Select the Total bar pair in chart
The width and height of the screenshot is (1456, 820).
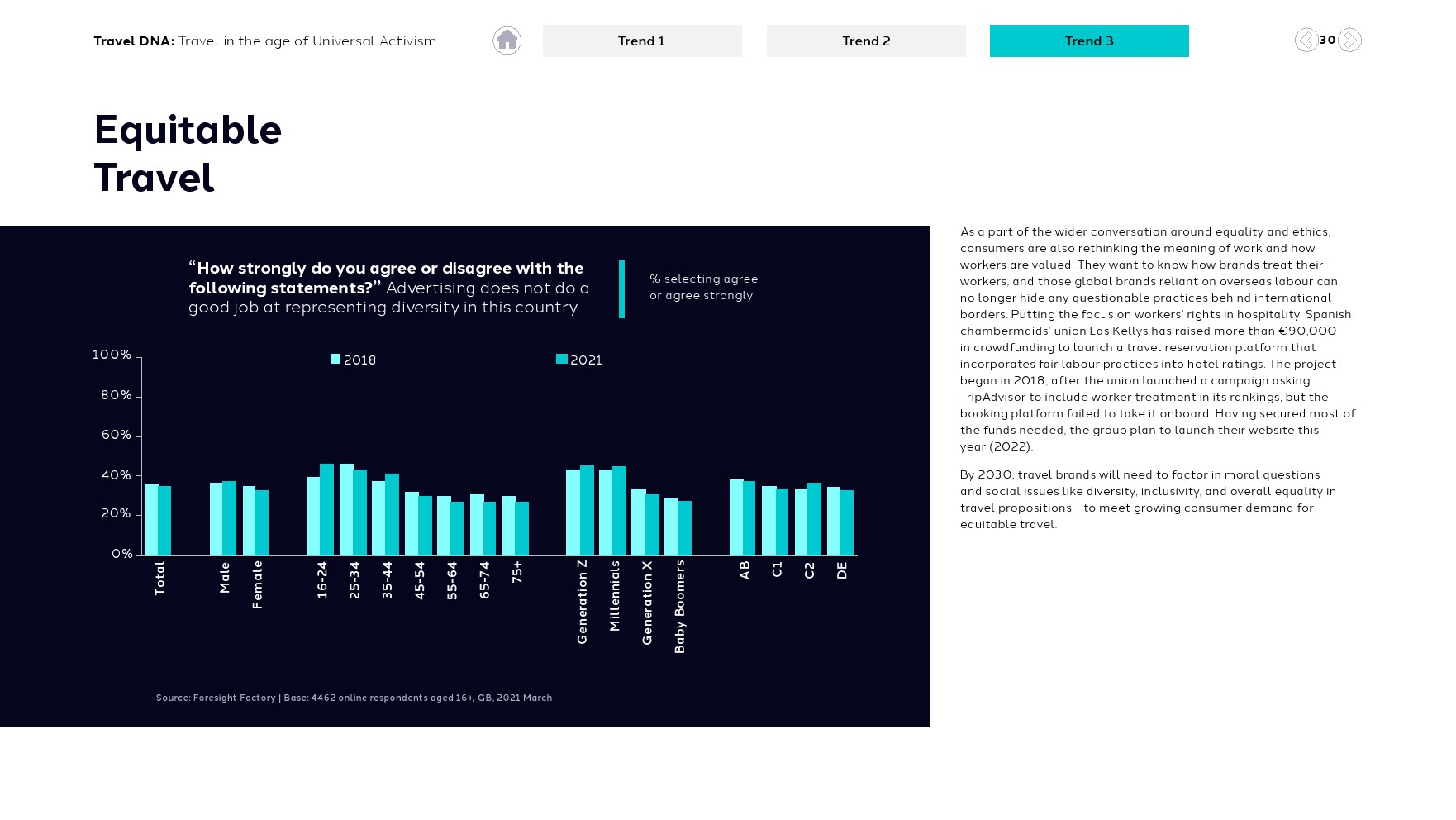(158, 520)
